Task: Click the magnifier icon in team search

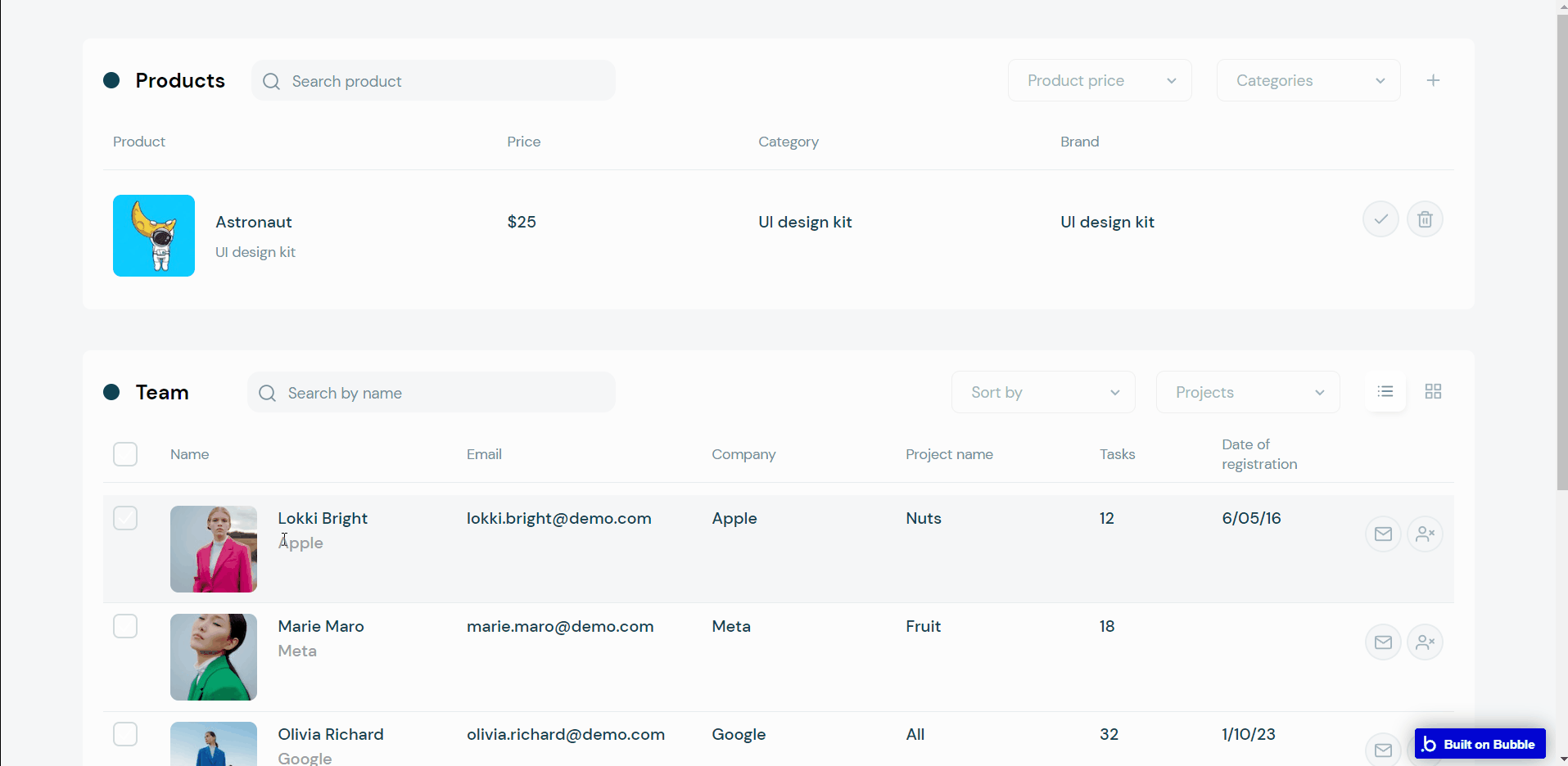Action: pyautogui.click(x=267, y=393)
